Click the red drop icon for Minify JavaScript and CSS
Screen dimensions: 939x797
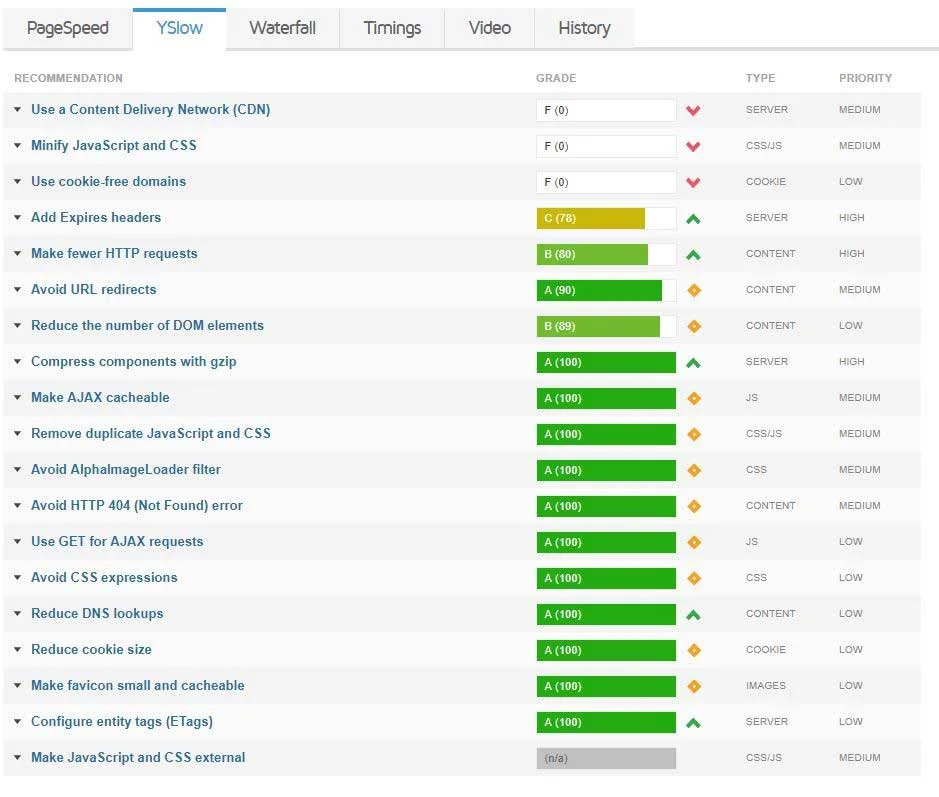pos(693,146)
